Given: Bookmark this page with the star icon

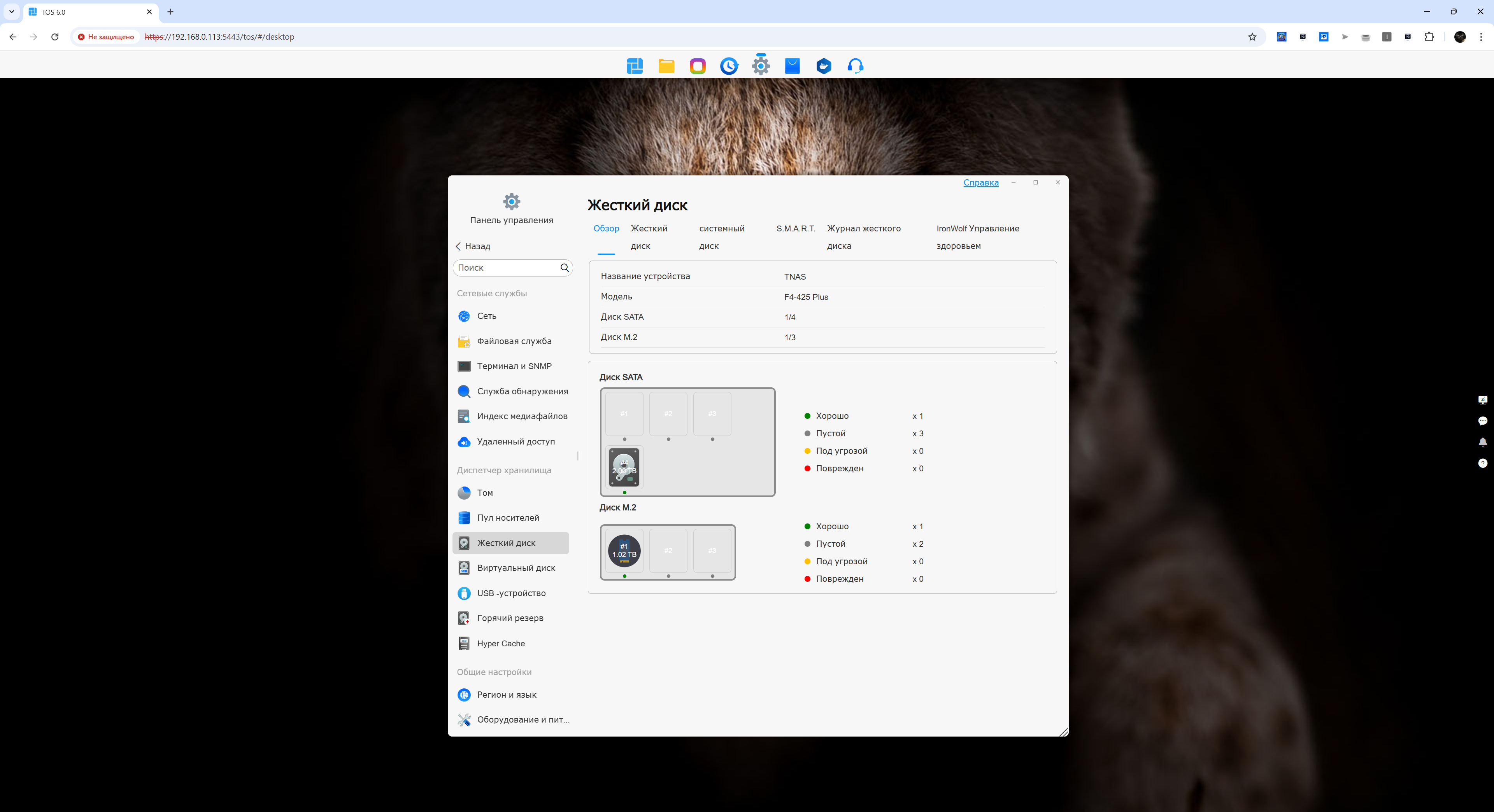Looking at the screenshot, I should coord(1252,37).
